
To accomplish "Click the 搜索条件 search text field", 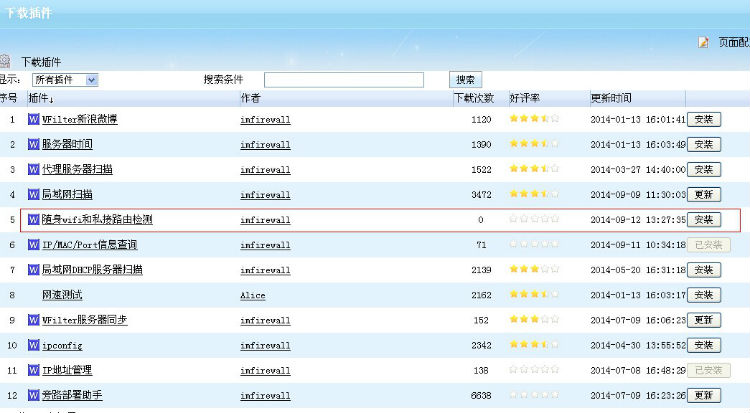I will (343, 80).
